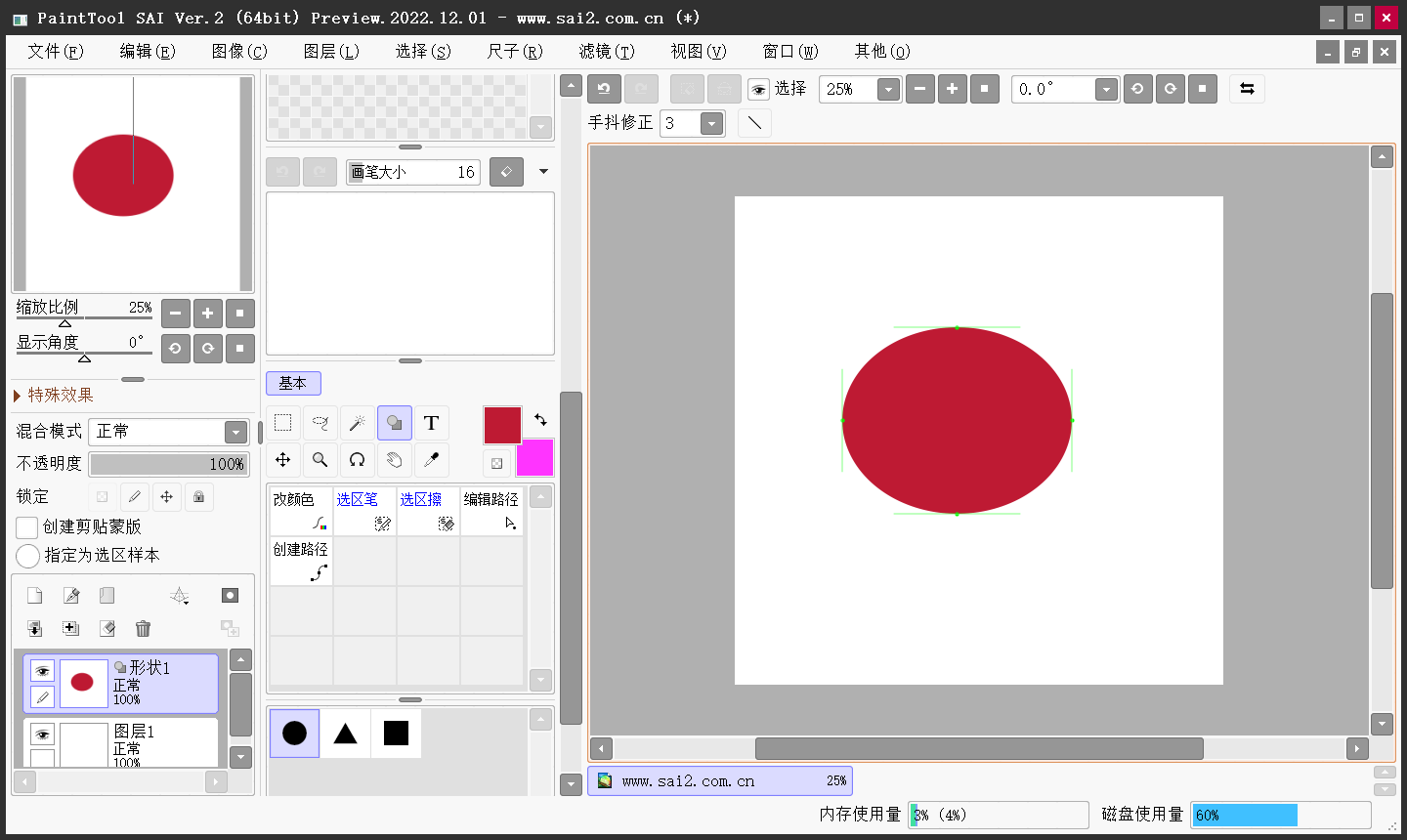
Task: Expand the 特殊效果 section
Action: point(17,396)
